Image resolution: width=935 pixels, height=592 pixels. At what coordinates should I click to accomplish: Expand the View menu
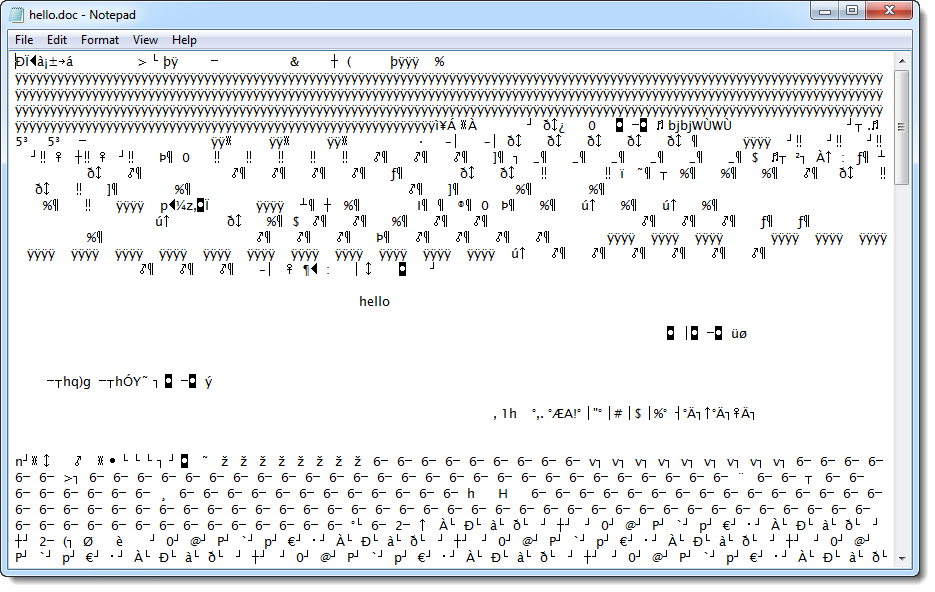pos(145,40)
